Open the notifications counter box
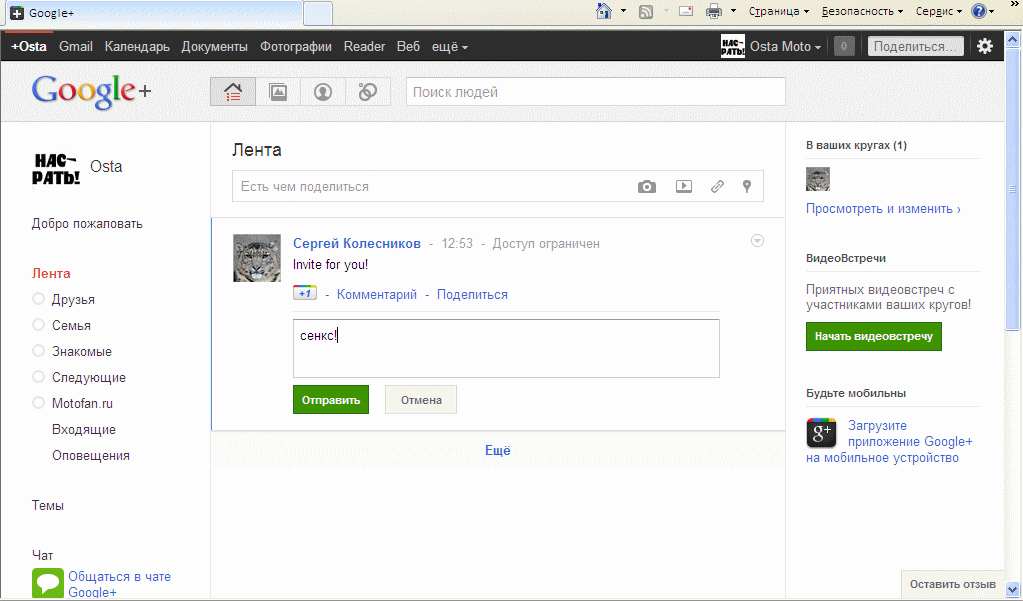 click(844, 46)
